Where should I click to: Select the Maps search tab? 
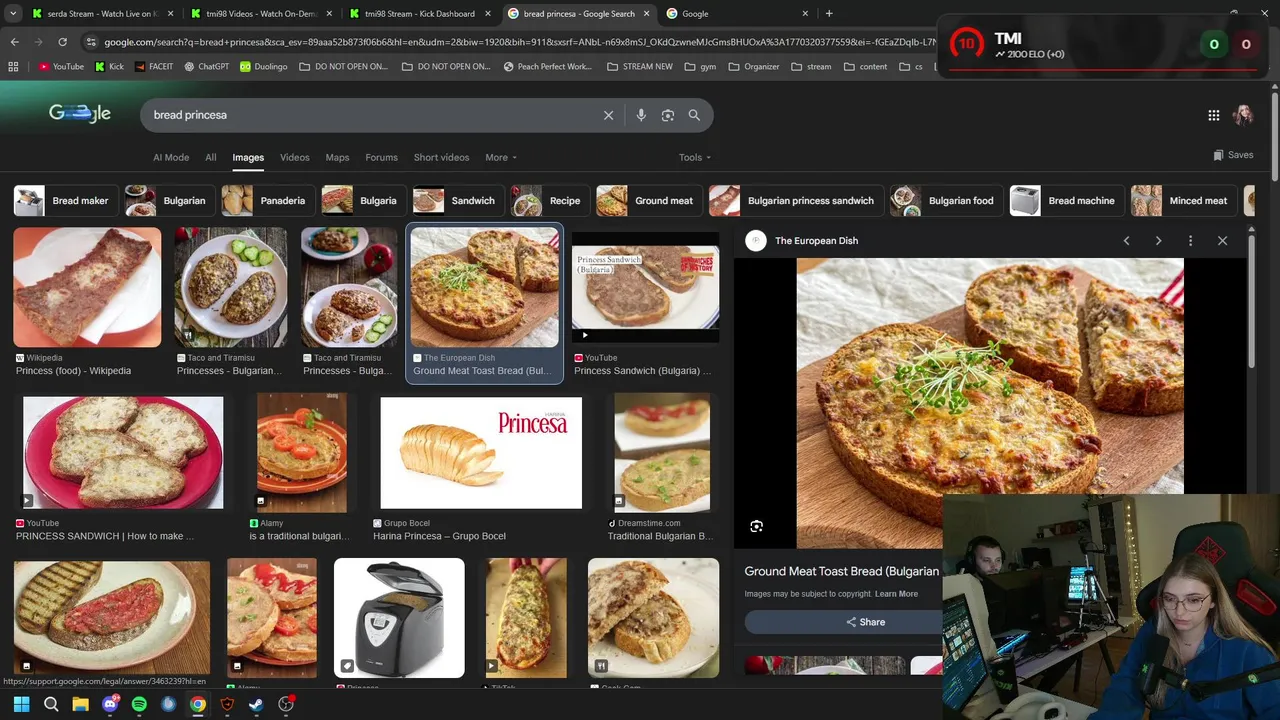(338, 157)
